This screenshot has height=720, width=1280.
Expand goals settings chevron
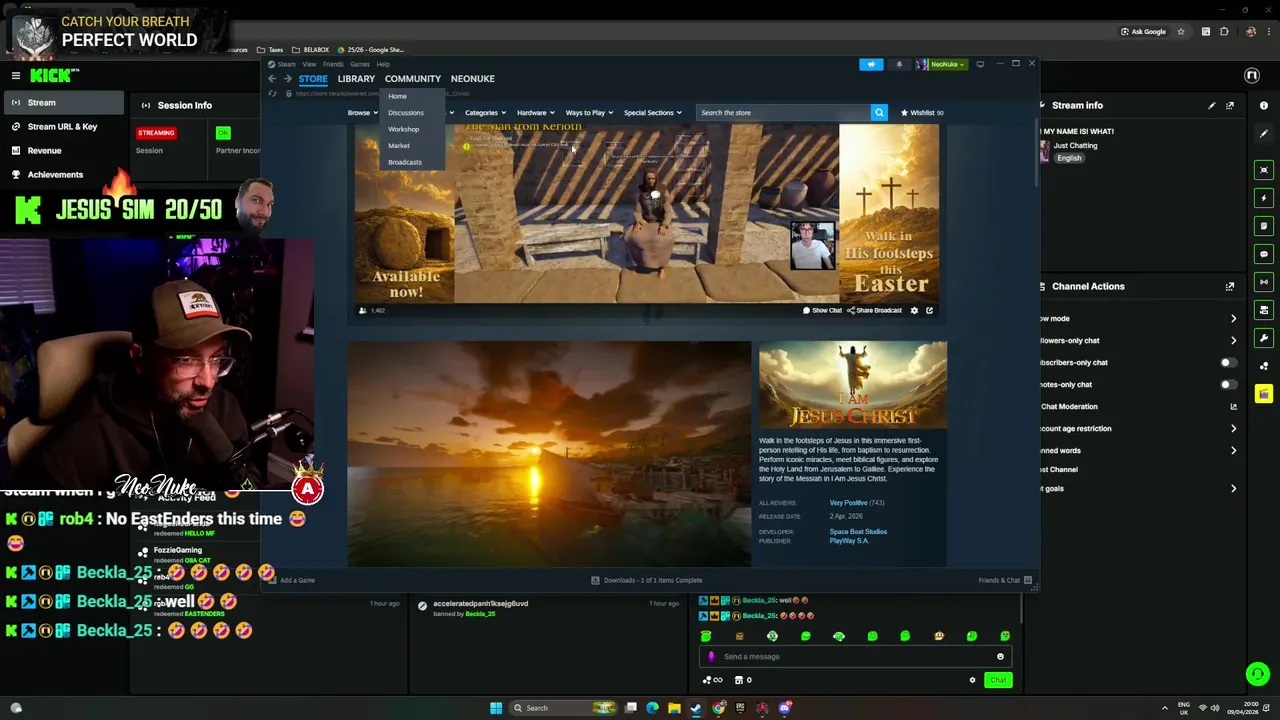[1233, 489]
